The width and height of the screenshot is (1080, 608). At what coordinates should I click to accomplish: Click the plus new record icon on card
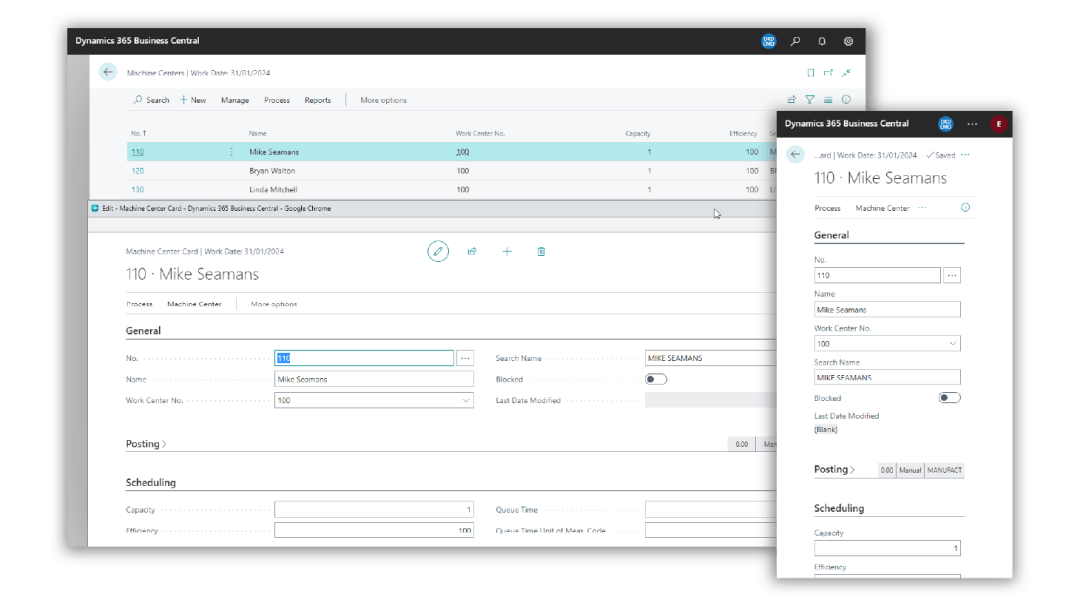click(507, 252)
